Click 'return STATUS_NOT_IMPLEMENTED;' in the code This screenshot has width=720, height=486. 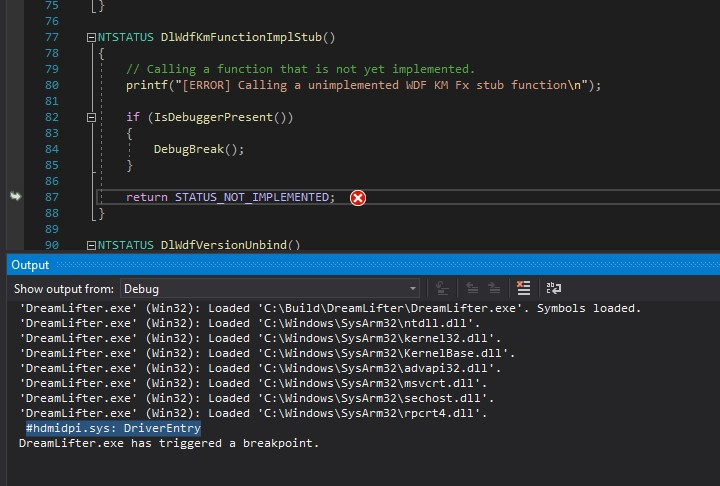231,197
